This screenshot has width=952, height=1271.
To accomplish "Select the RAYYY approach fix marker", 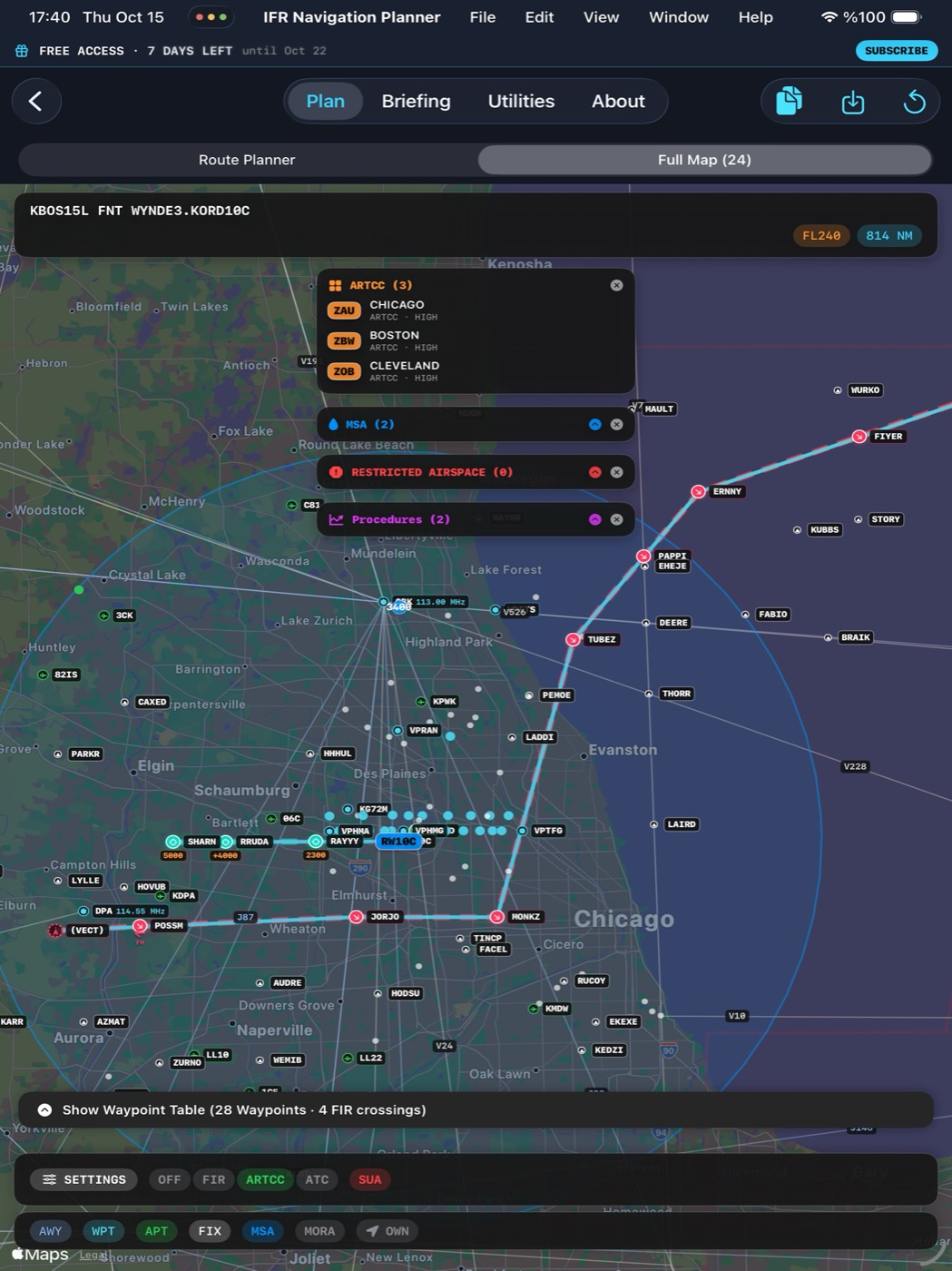I will point(315,842).
